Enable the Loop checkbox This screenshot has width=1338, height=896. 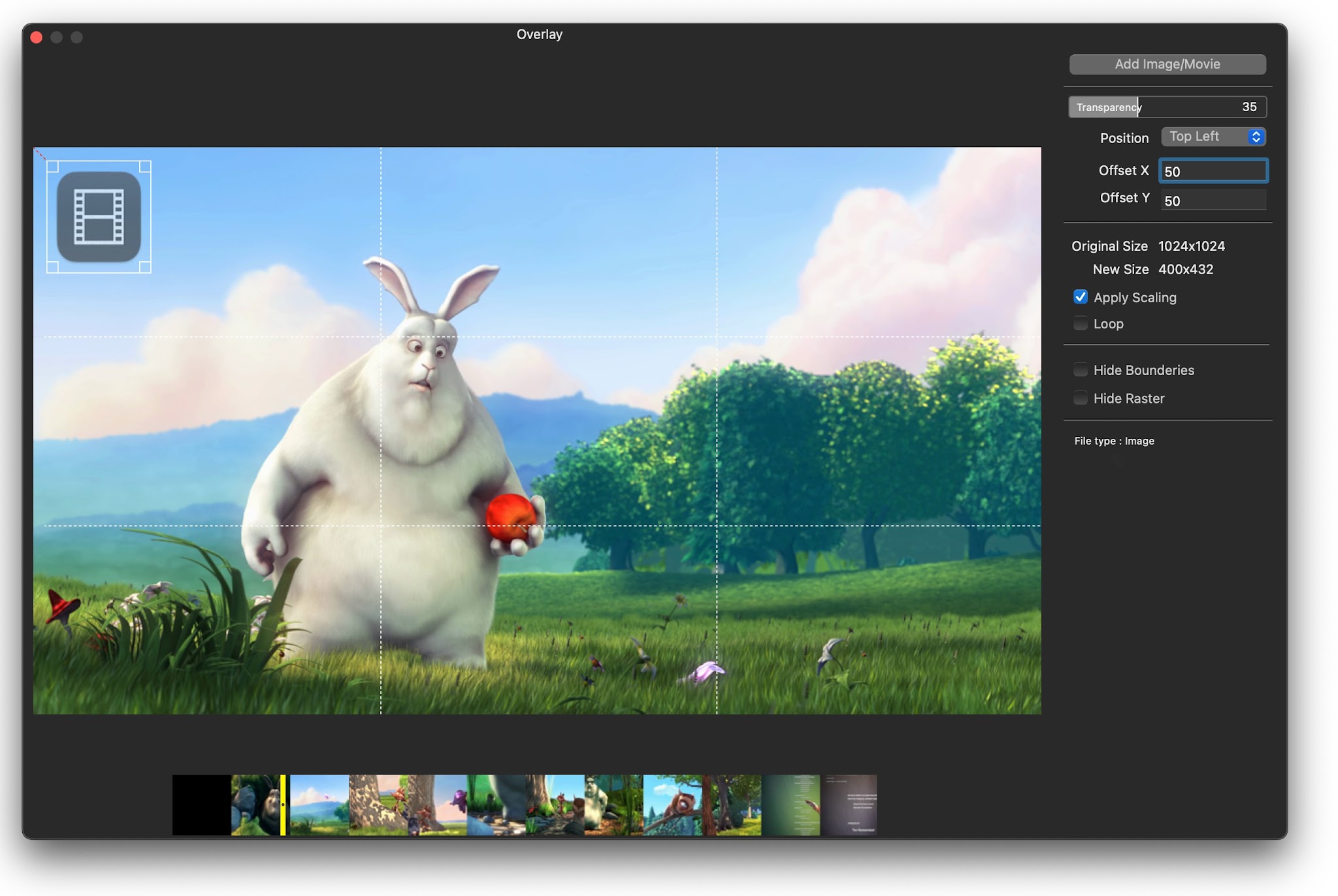click(x=1081, y=324)
